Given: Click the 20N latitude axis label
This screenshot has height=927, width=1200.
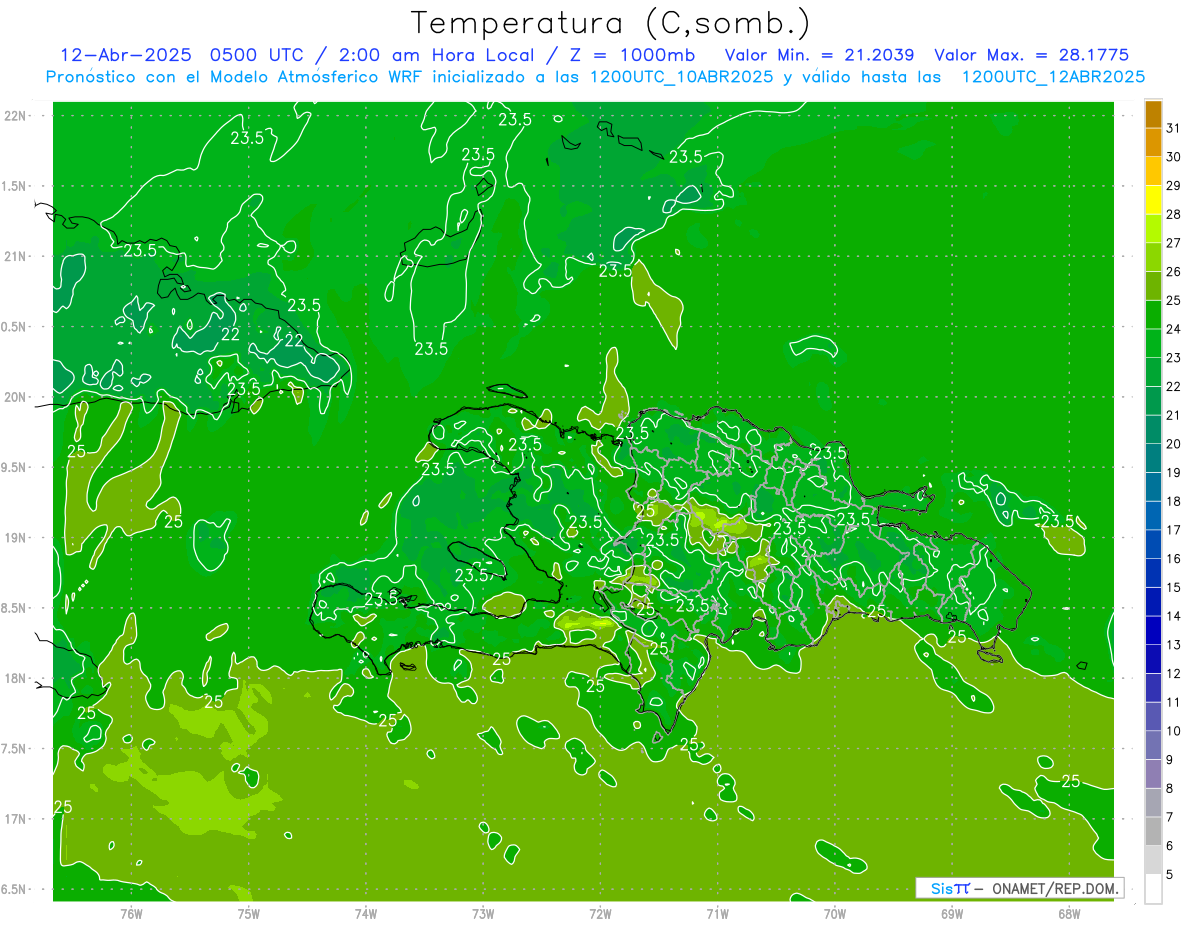Looking at the screenshot, I should 17,397.
